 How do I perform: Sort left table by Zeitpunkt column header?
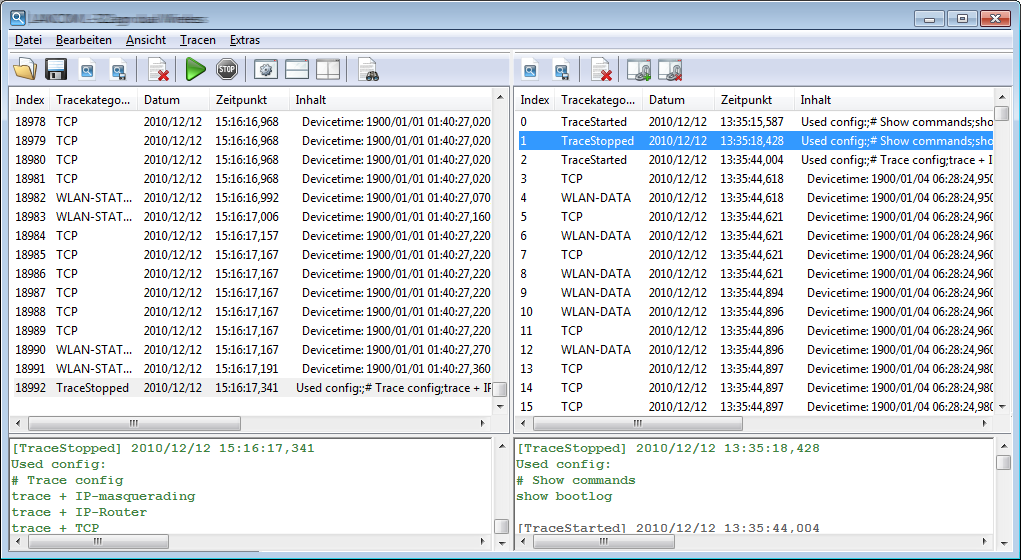coord(240,100)
